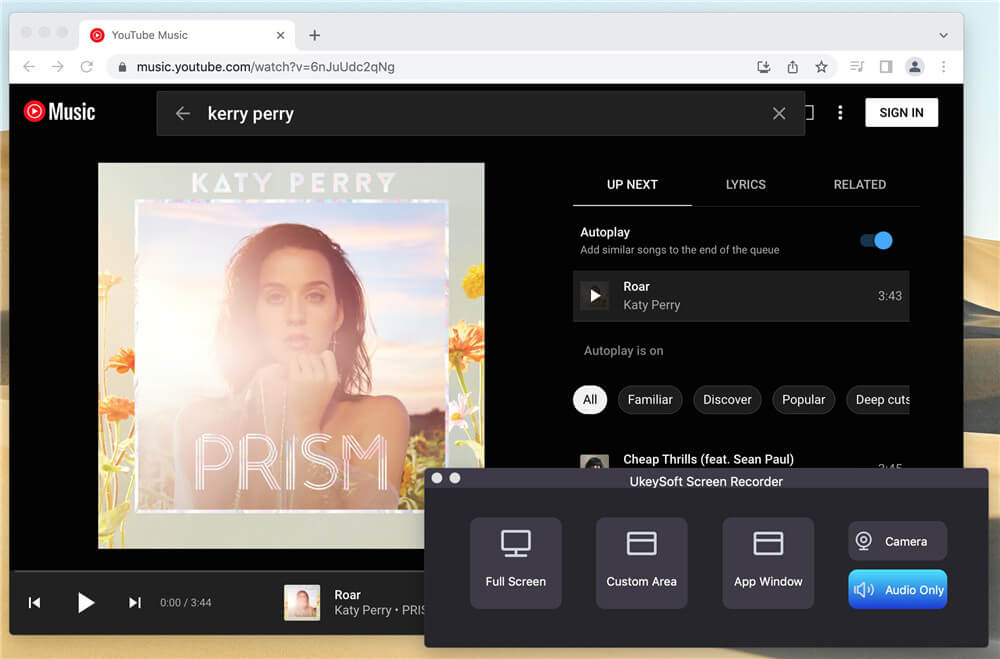The height and width of the screenshot is (659, 1000).
Task: Click the YouTube Music logo
Action: pos(60,112)
